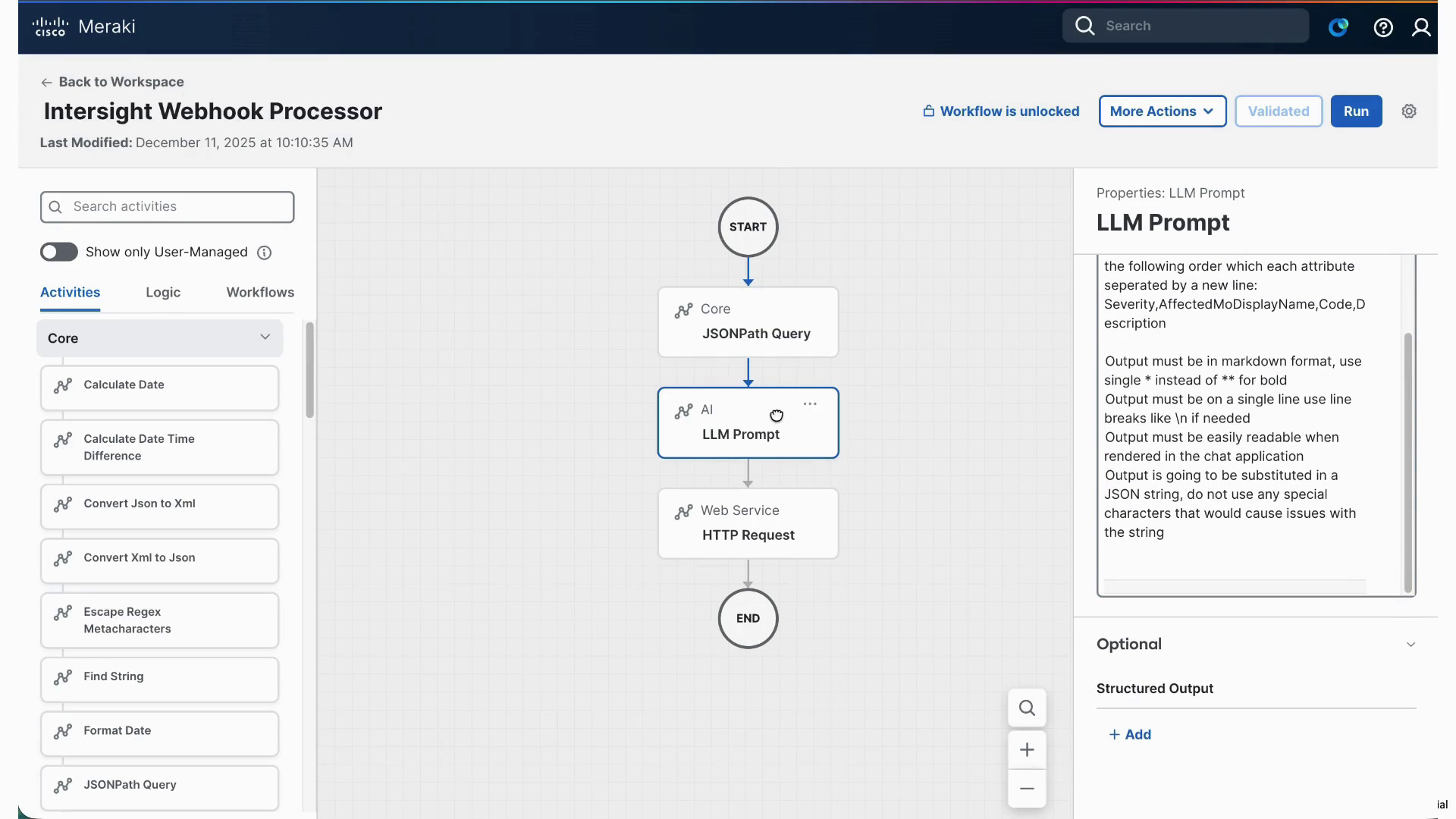Focus the top Search bar
This screenshot has height=819, width=1456.
pos(1185,26)
